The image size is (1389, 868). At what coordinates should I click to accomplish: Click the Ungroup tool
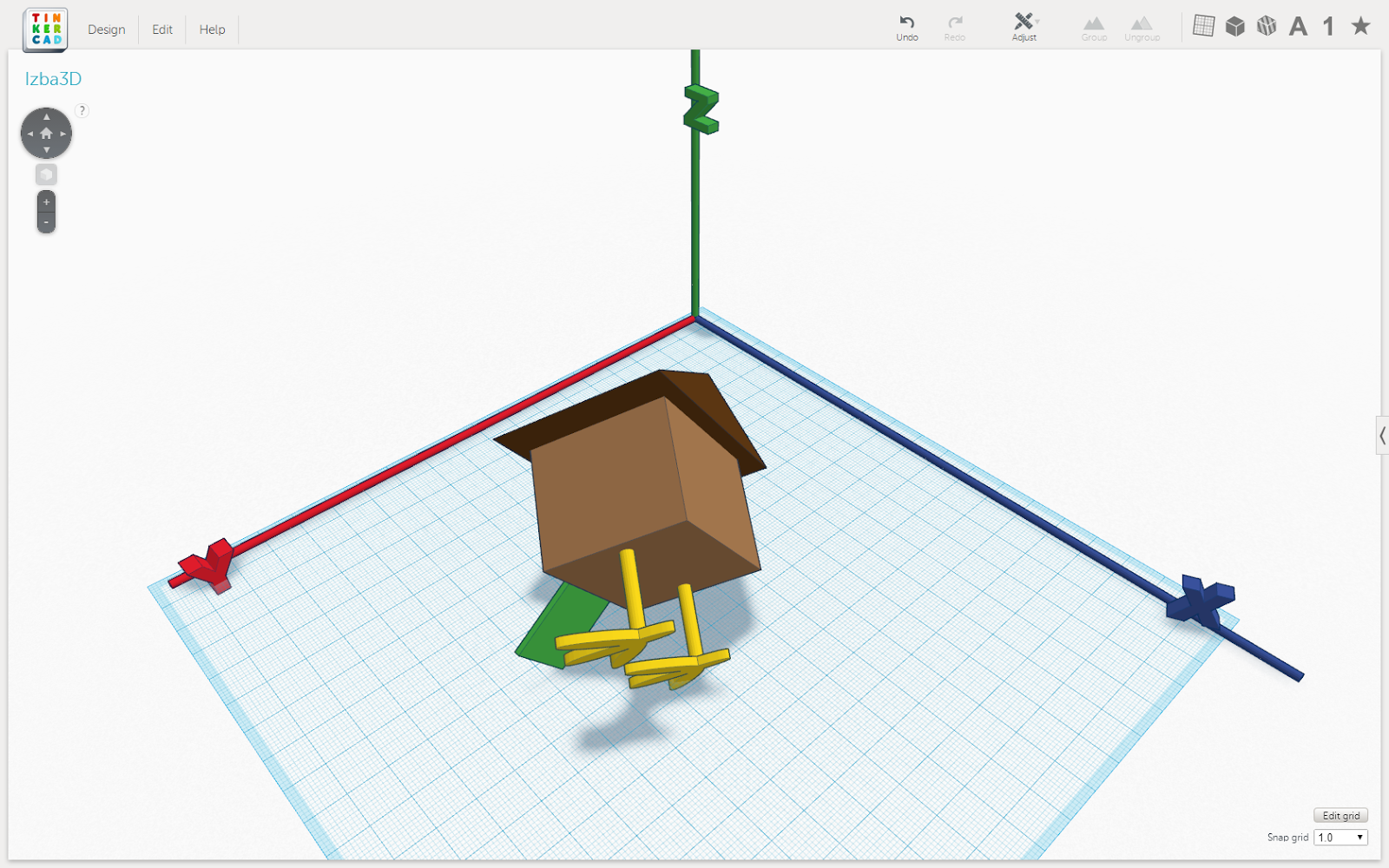point(1142,28)
